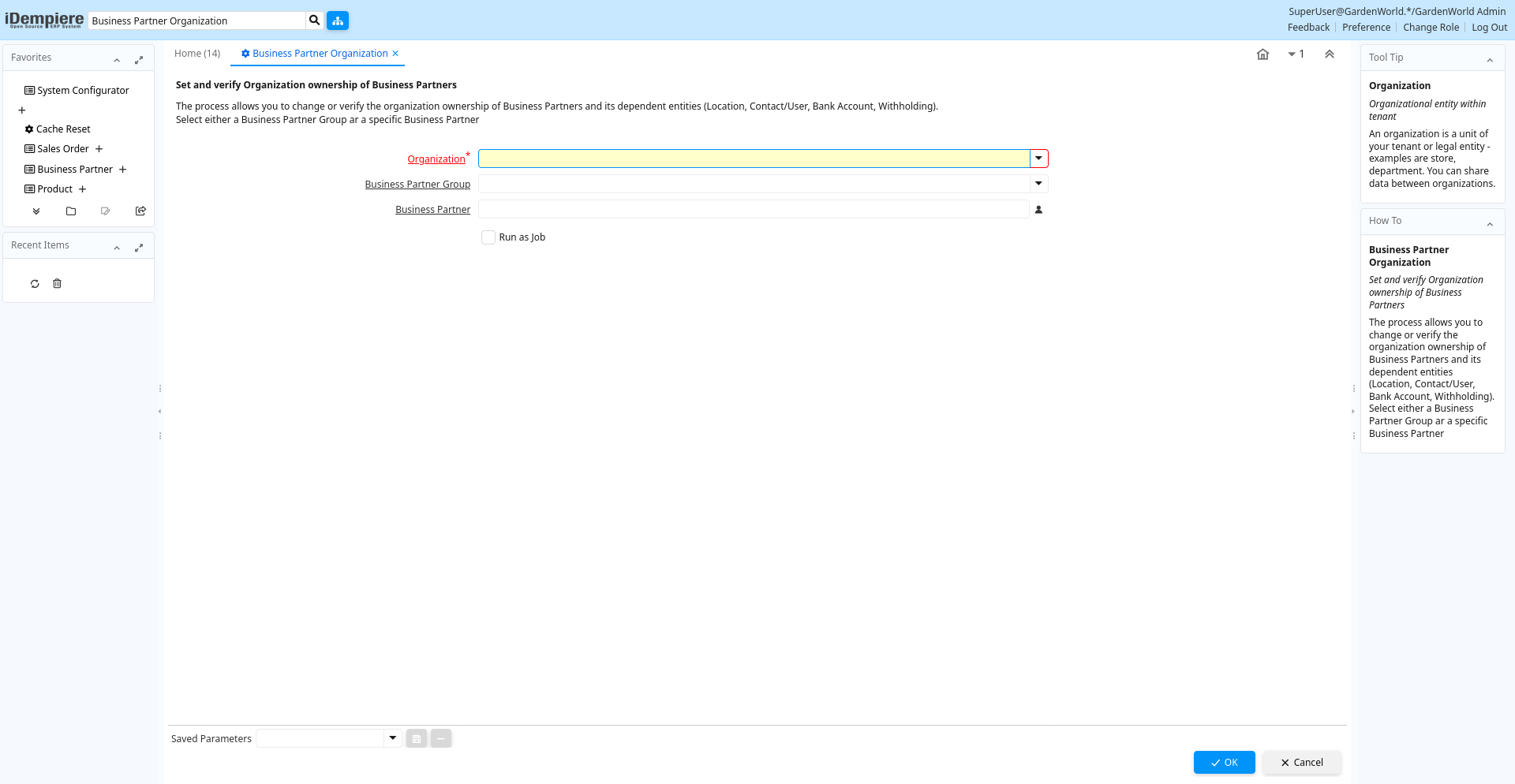The width and height of the screenshot is (1515, 784).
Task: Clear Recent Items with trash icon
Action: point(57,284)
